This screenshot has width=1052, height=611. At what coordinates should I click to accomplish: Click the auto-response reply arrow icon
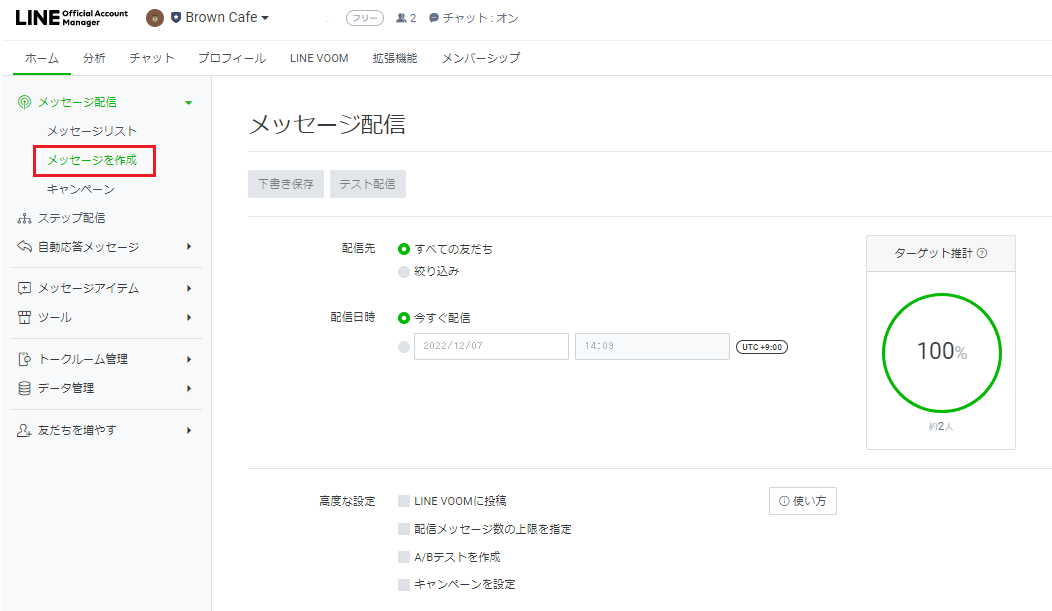pos(25,247)
